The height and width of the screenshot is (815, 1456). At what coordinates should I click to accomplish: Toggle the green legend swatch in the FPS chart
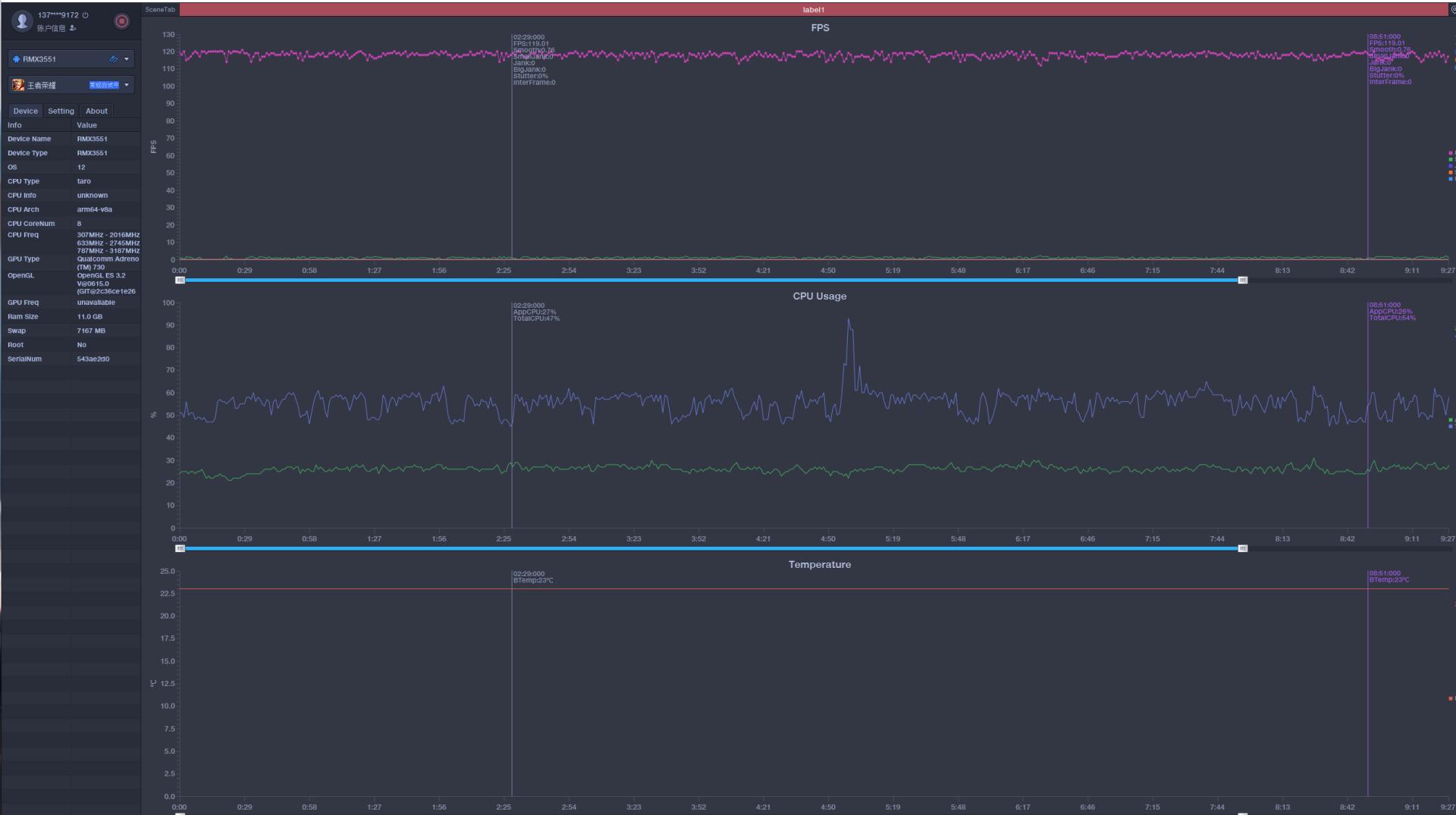coord(1451,159)
